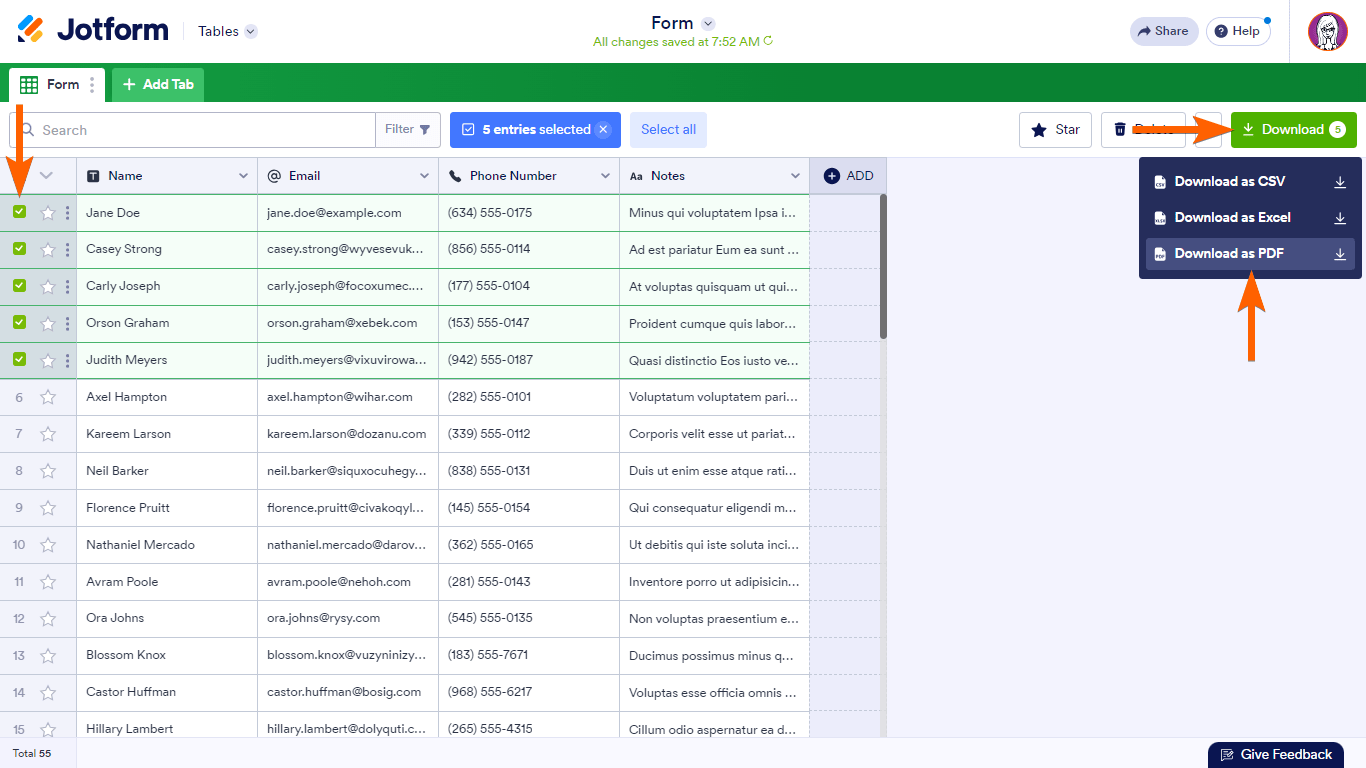The image size is (1366, 768).
Task: Click the Total 55 footer text
Action: click(32, 753)
